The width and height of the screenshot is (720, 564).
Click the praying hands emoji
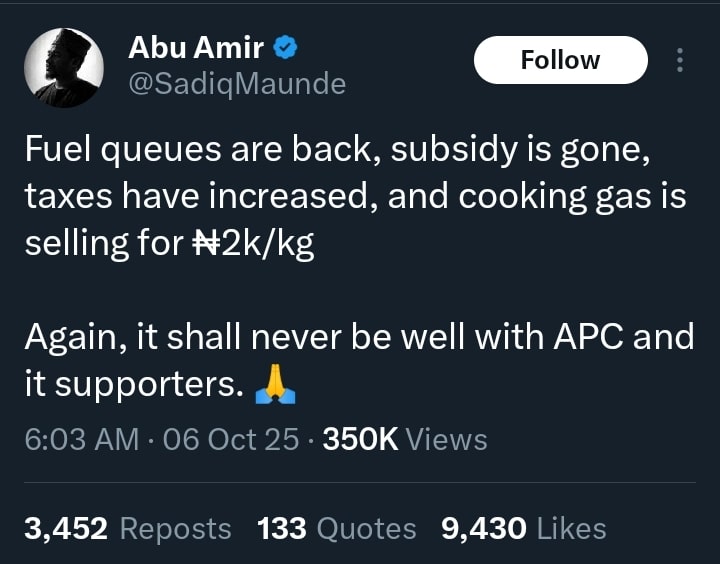275,384
